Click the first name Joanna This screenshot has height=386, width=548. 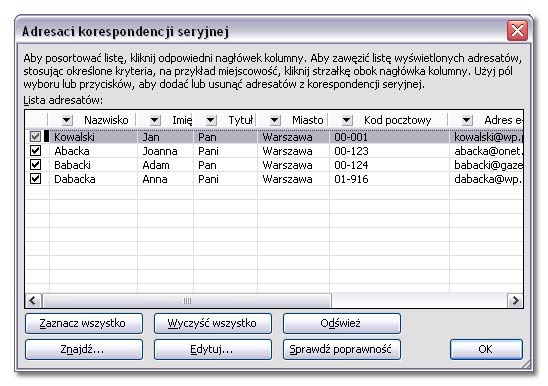[x=160, y=151]
